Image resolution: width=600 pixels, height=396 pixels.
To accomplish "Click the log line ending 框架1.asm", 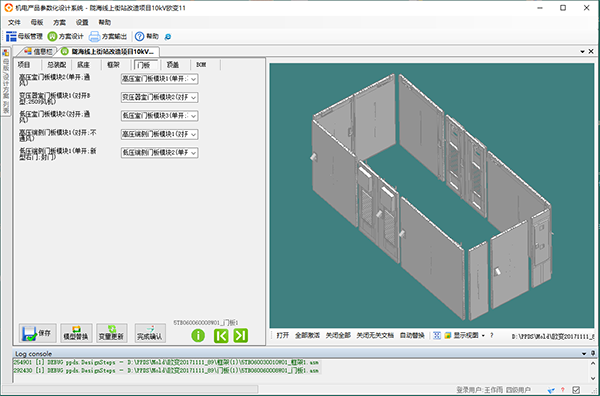I will point(166,362).
